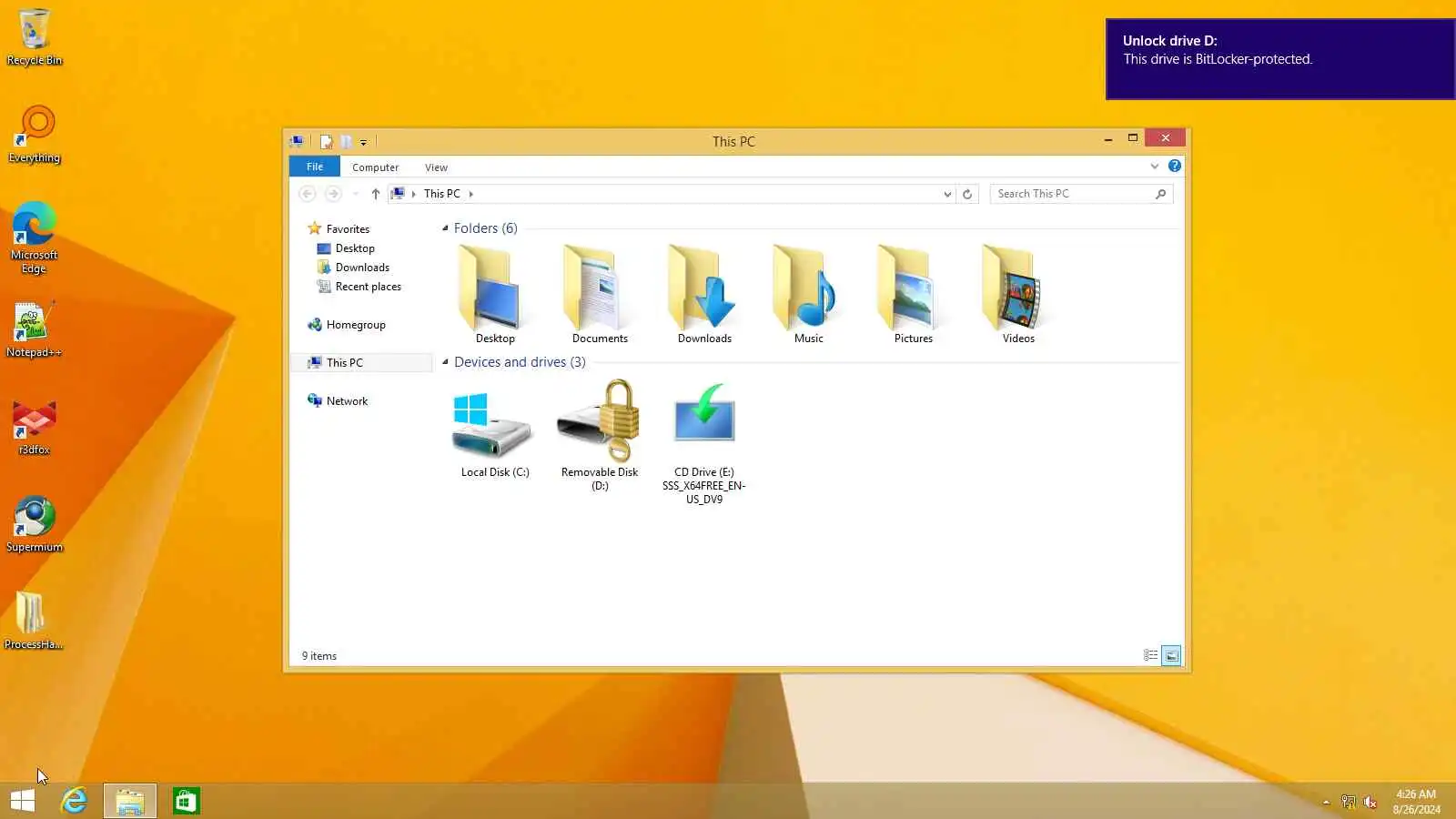Switch to the Computer ribbon tab
This screenshot has height=819, width=1456.
[375, 167]
